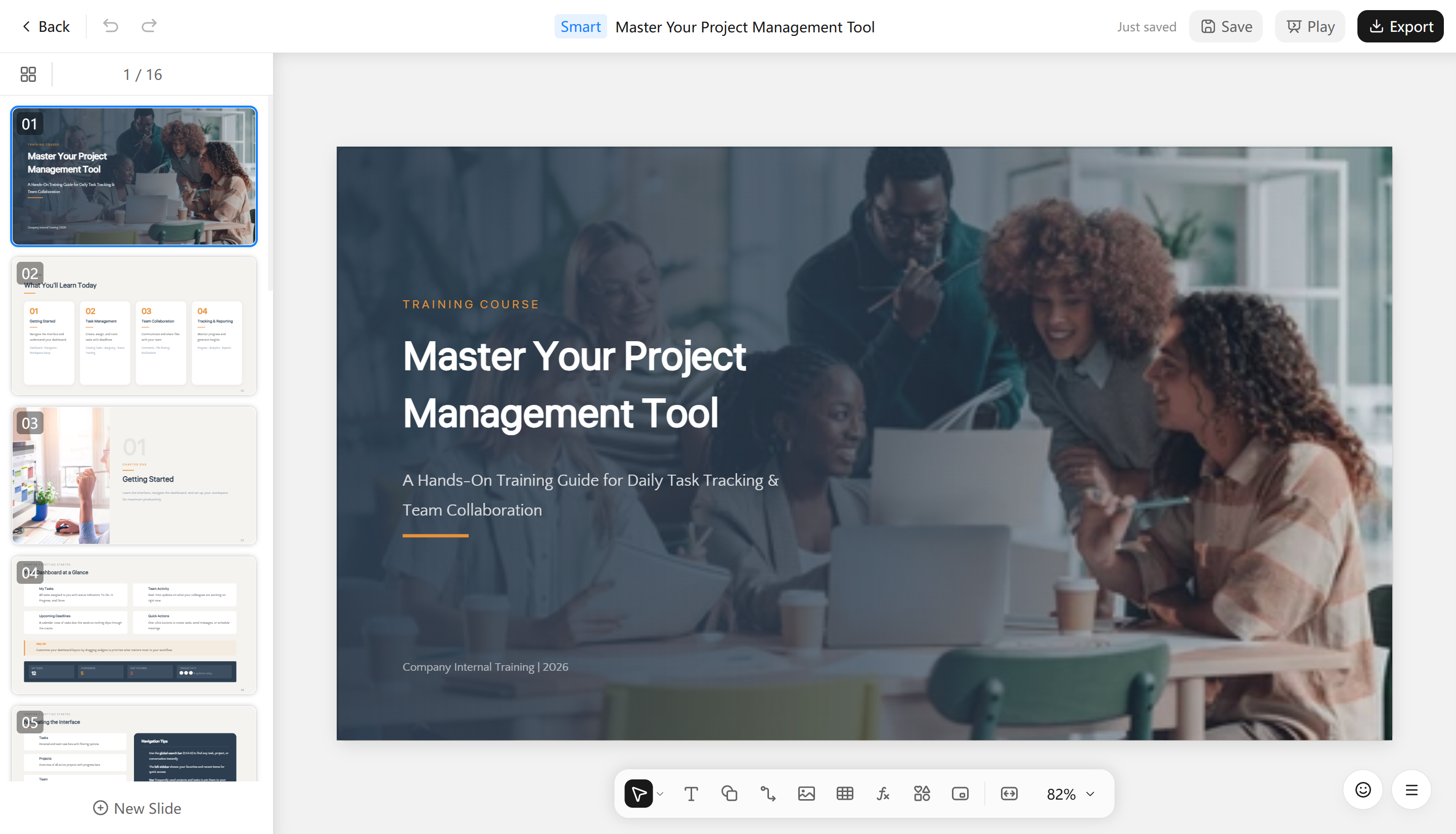Click the Smart mode badge
1456x834 pixels.
coord(580,27)
